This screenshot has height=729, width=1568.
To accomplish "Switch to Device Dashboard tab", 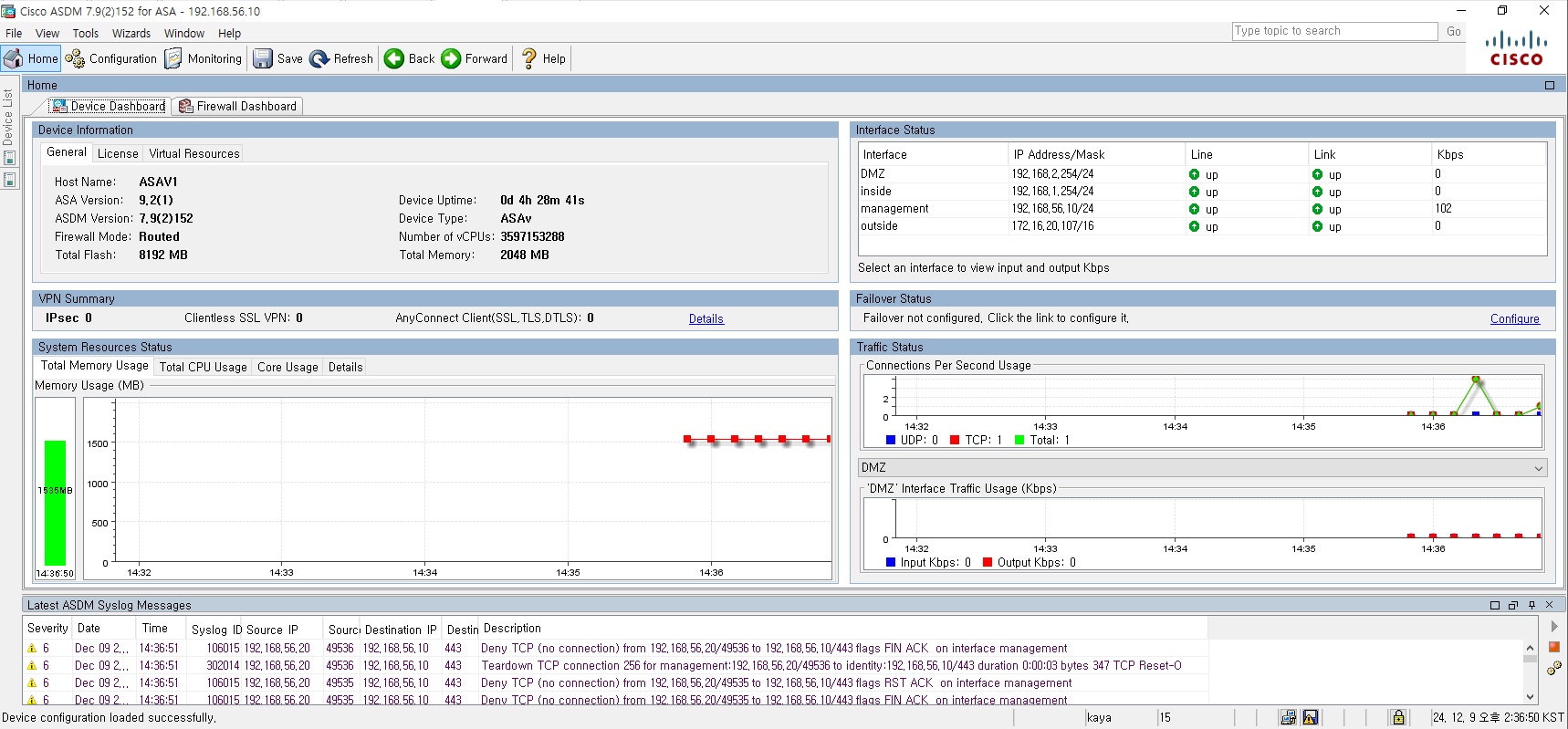I will [110, 106].
